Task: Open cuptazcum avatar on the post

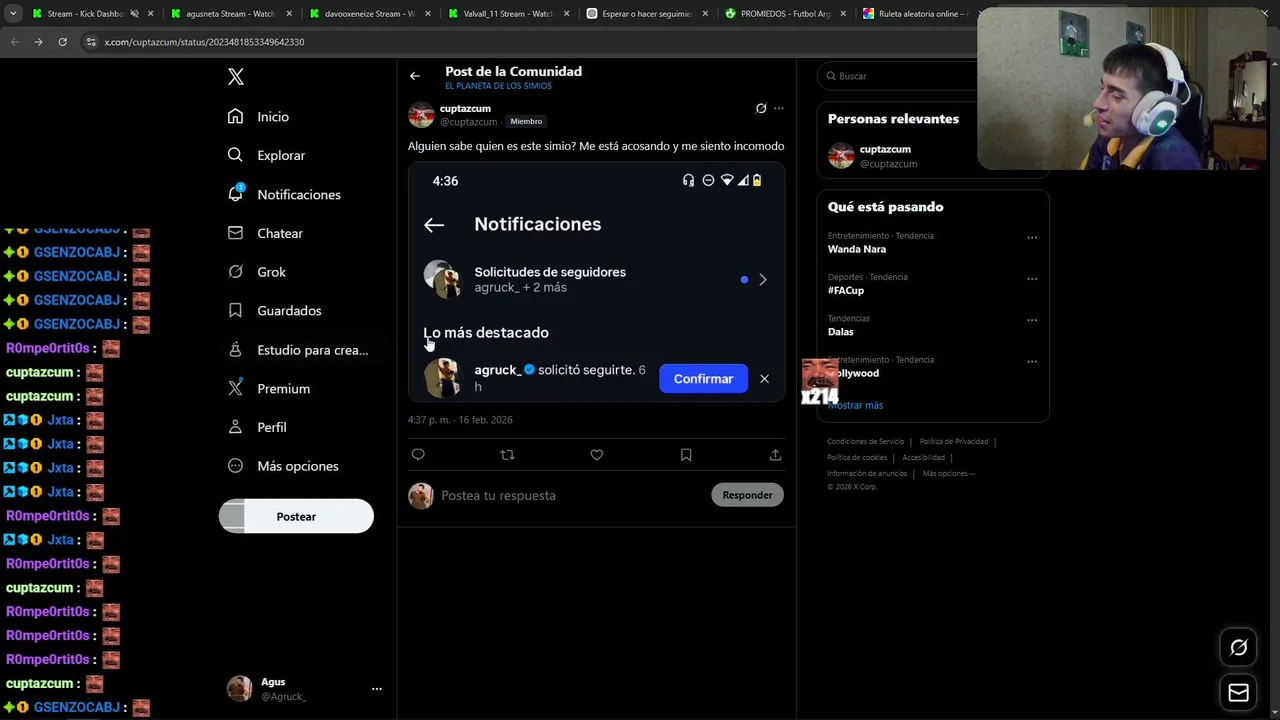Action: pyautogui.click(x=421, y=115)
